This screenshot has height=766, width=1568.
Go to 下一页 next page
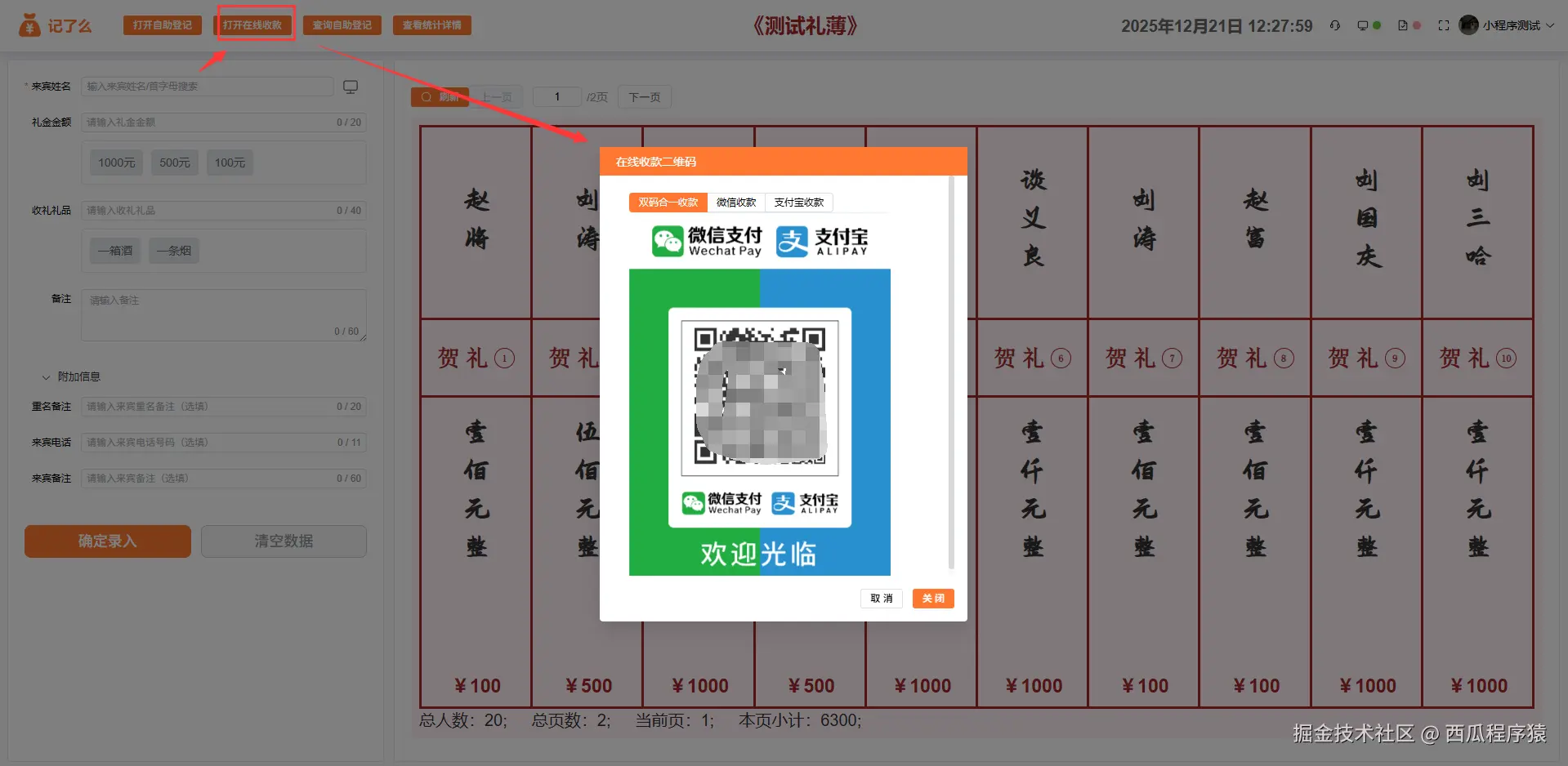click(x=645, y=97)
